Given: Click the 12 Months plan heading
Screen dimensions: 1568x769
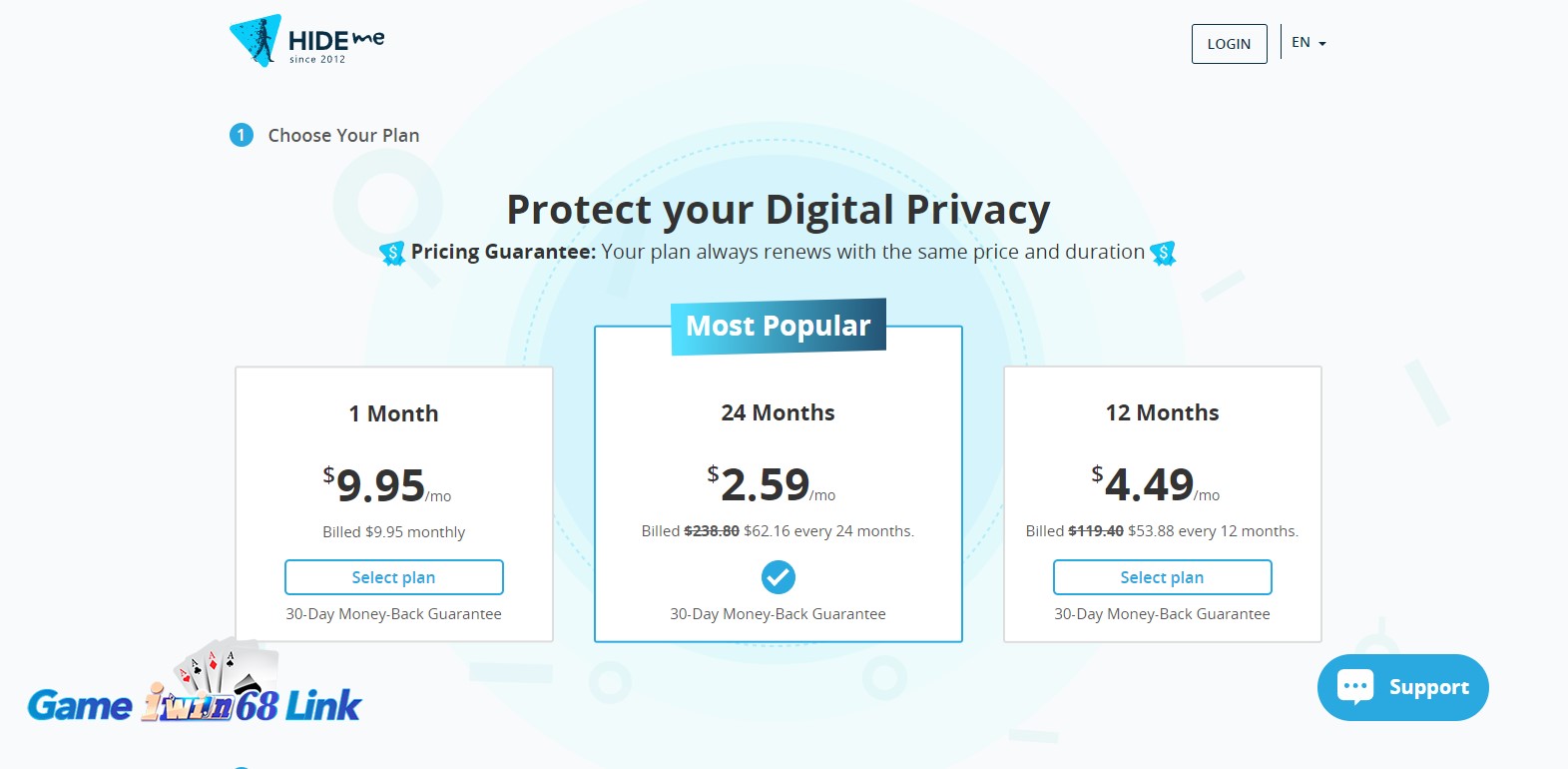Looking at the screenshot, I should 1162,412.
